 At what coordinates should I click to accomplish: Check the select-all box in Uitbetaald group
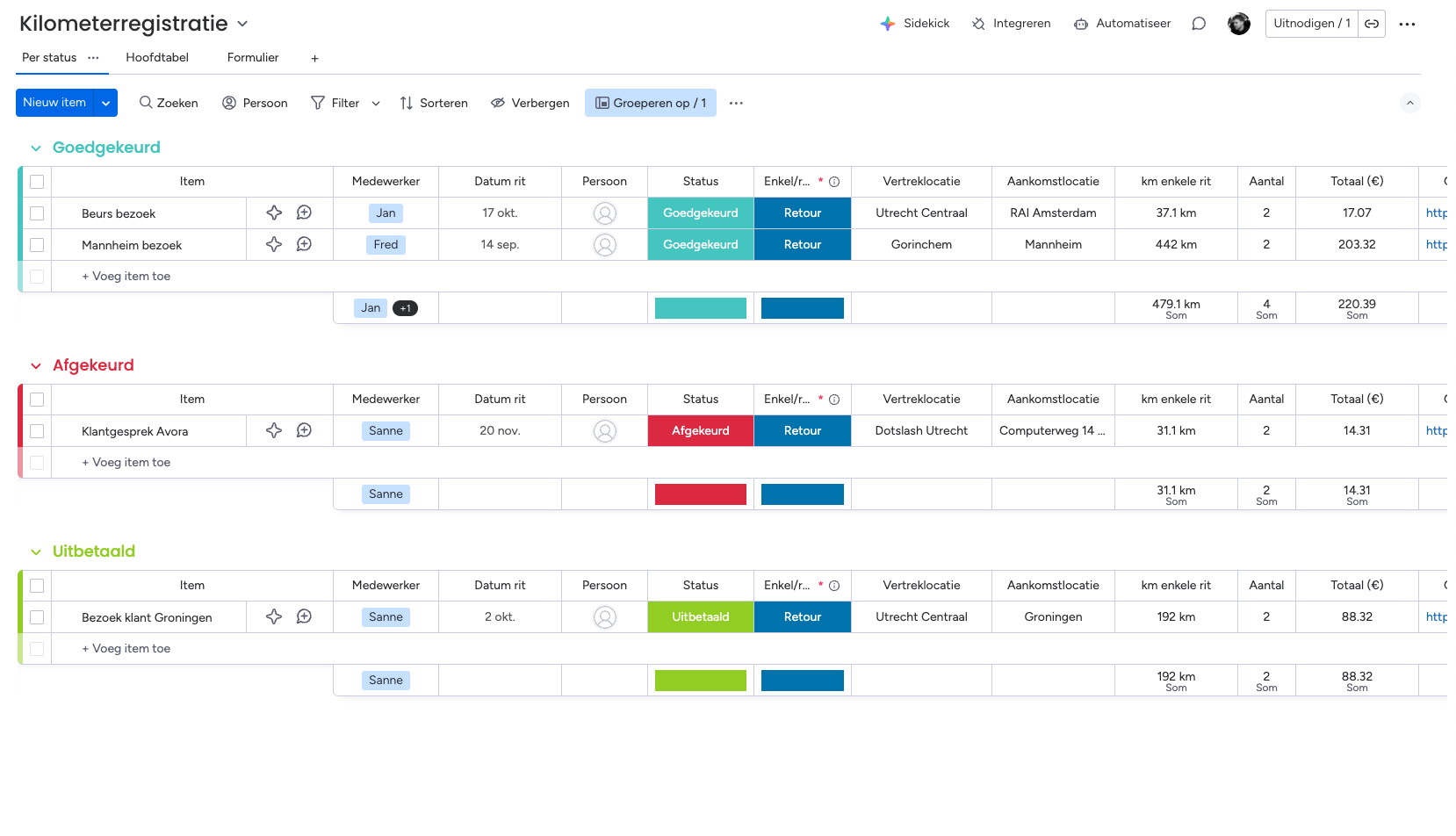(37, 586)
